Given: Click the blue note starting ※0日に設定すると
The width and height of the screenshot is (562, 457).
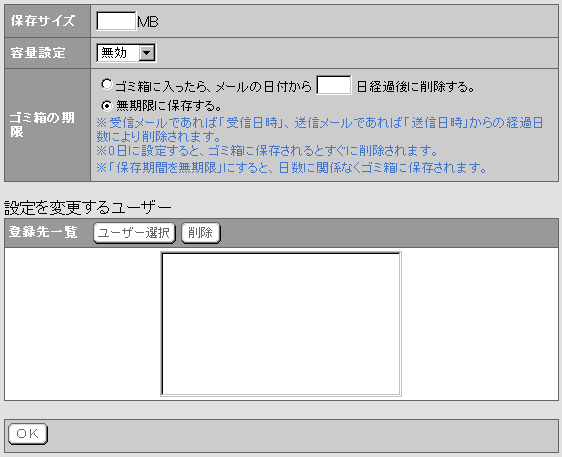Looking at the screenshot, I should click(267, 151).
